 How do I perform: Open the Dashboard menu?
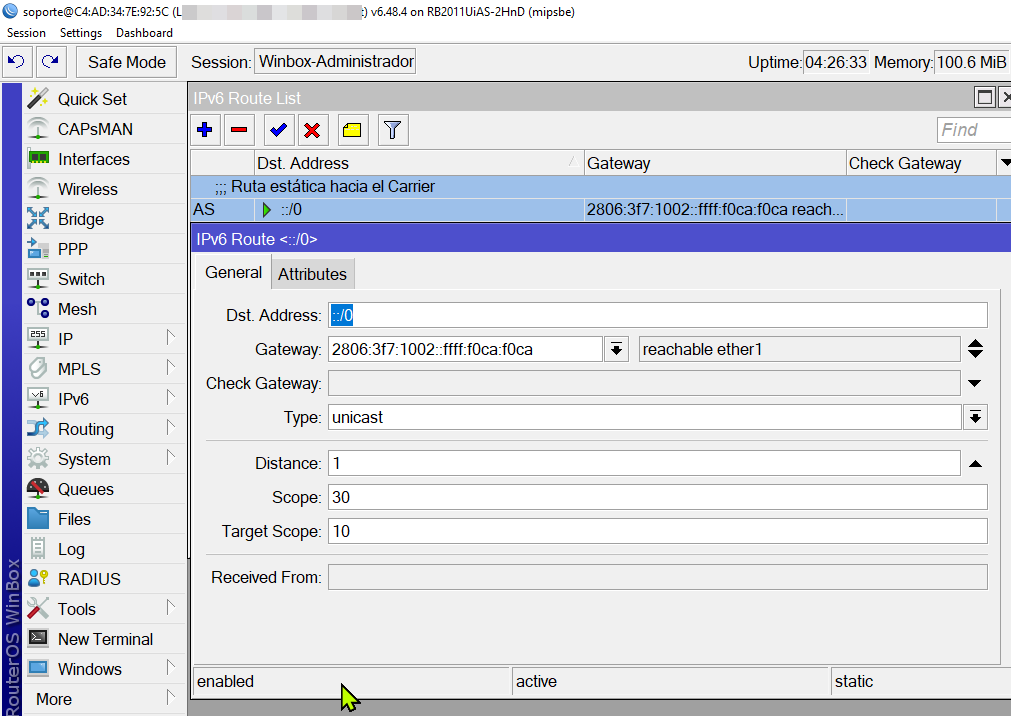(x=144, y=33)
